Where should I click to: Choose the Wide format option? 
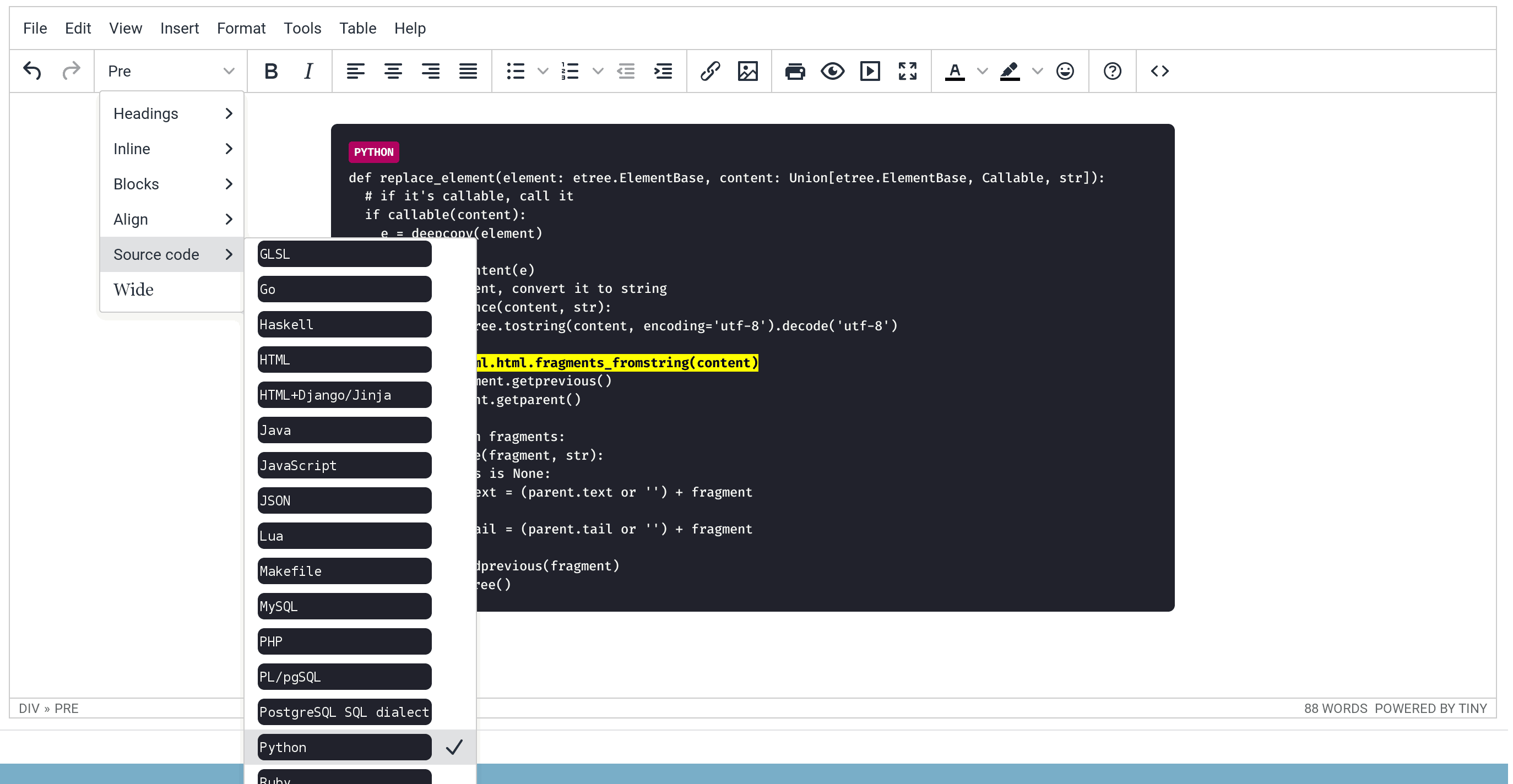(171, 290)
